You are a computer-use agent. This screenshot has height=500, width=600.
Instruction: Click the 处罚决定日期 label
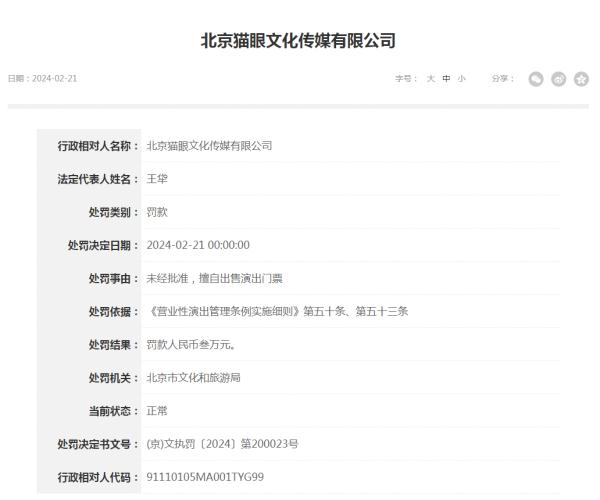click(x=103, y=245)
